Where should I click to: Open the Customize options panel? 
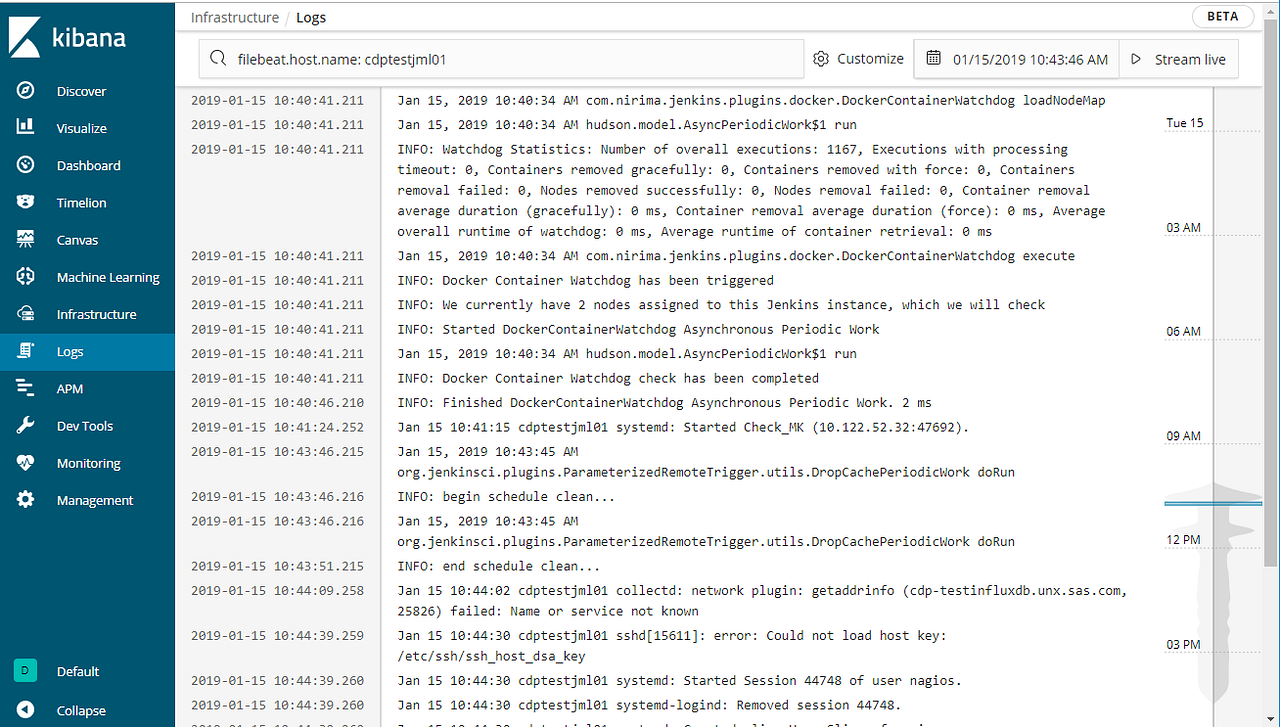[x=858, y=59]
